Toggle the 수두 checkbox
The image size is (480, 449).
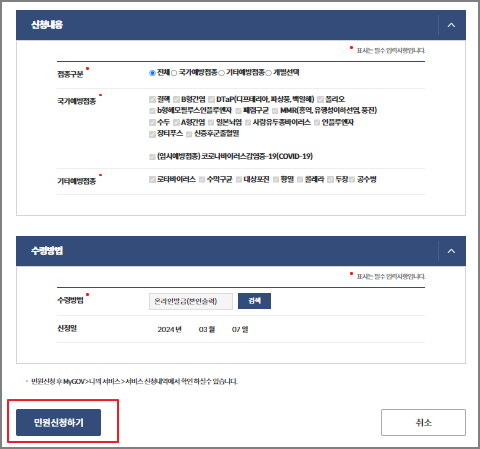coord(152,122)
